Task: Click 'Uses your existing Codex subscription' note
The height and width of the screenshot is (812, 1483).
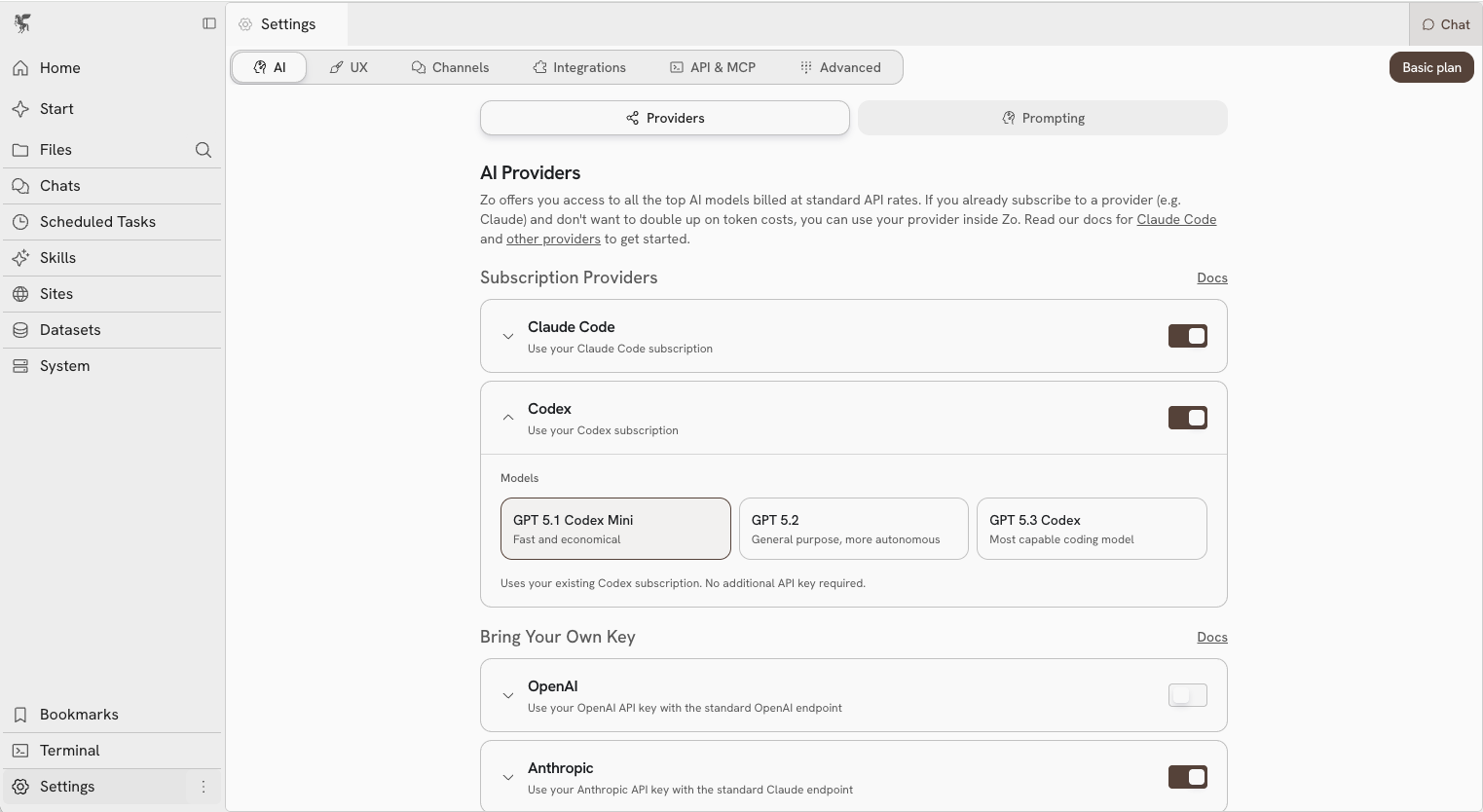Action: pyautogui.click(x=683, y=583)
